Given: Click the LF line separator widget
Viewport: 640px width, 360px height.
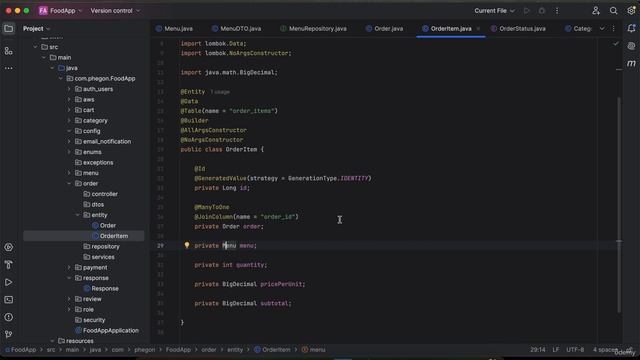Looking at the screenshot, I should pos(556,350).
